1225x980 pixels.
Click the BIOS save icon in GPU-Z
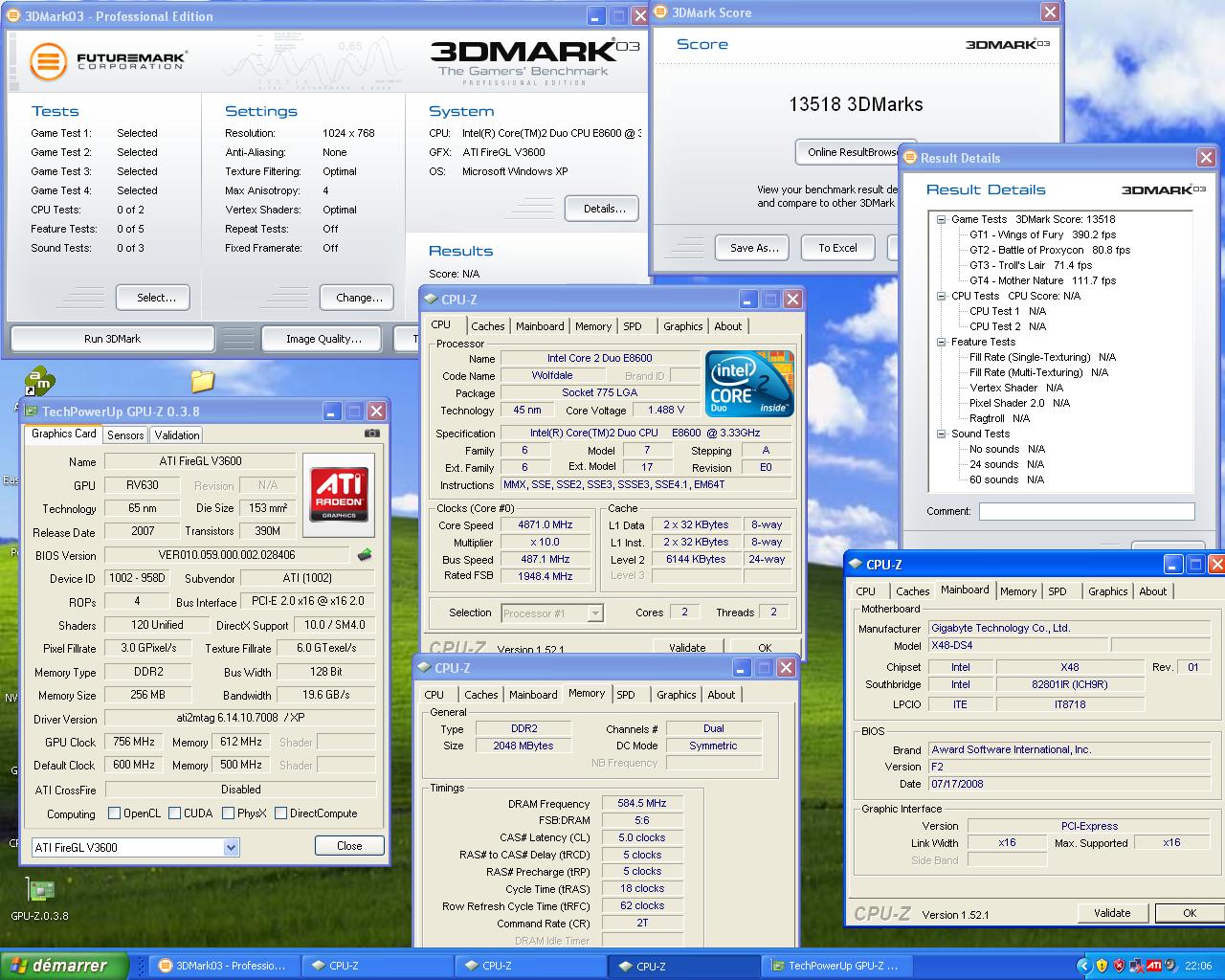coord(364,555)
